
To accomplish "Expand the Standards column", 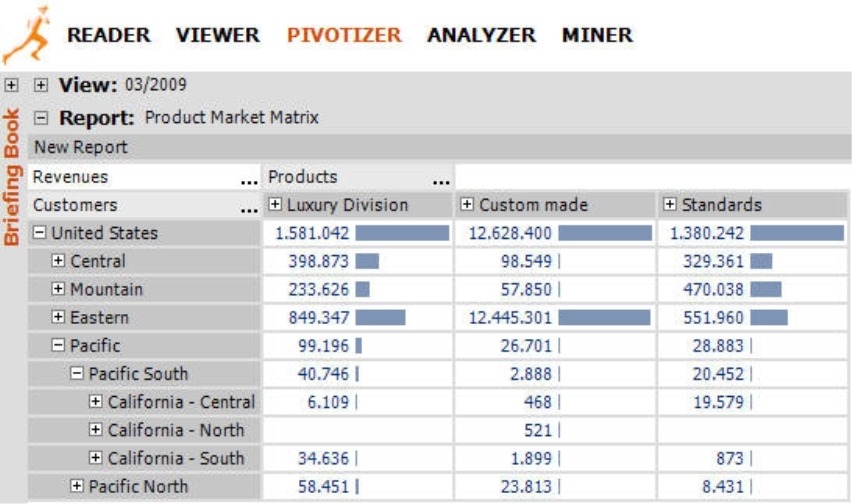I will (x=670, y=205).
